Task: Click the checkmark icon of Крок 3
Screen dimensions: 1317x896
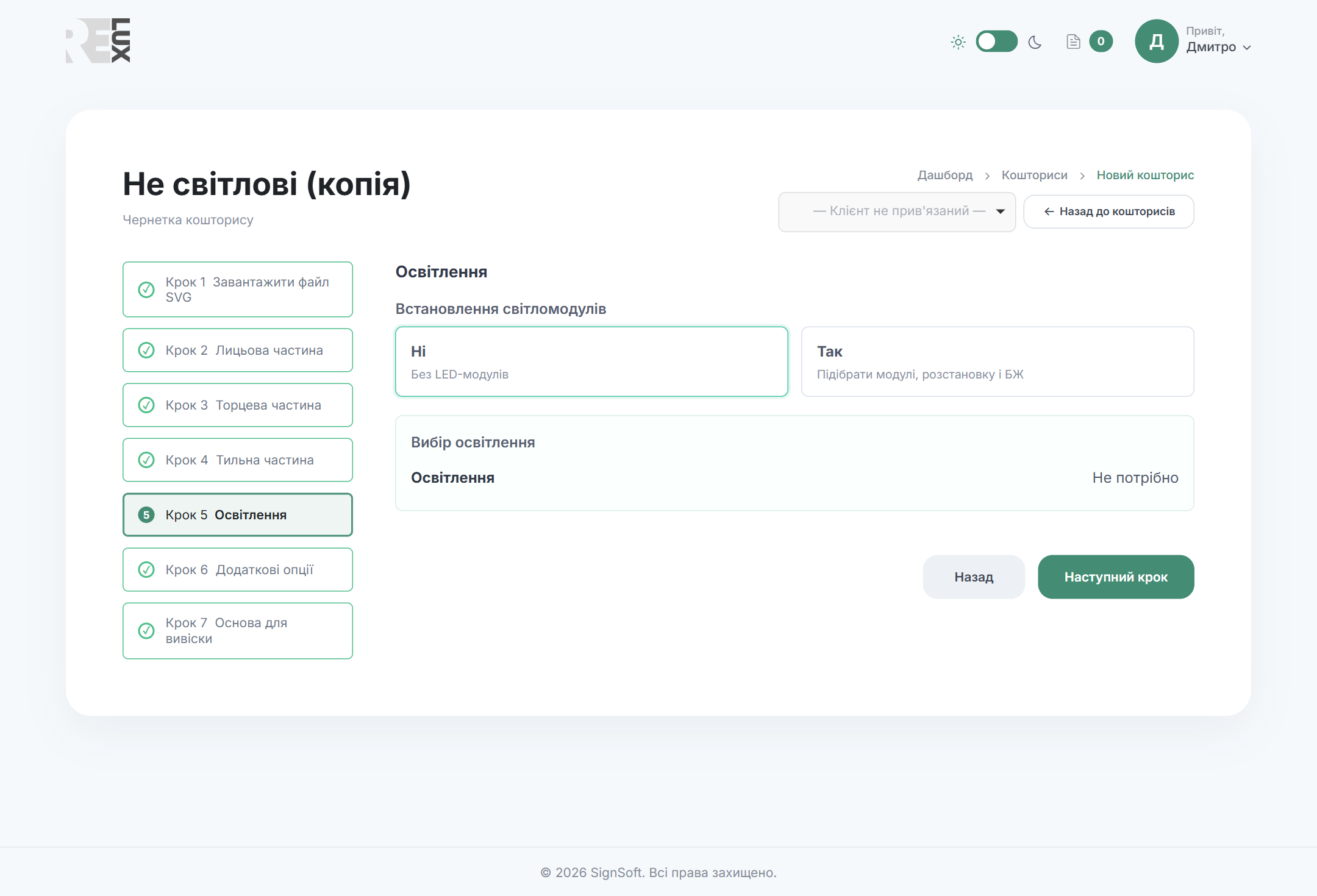Action: 146,405
